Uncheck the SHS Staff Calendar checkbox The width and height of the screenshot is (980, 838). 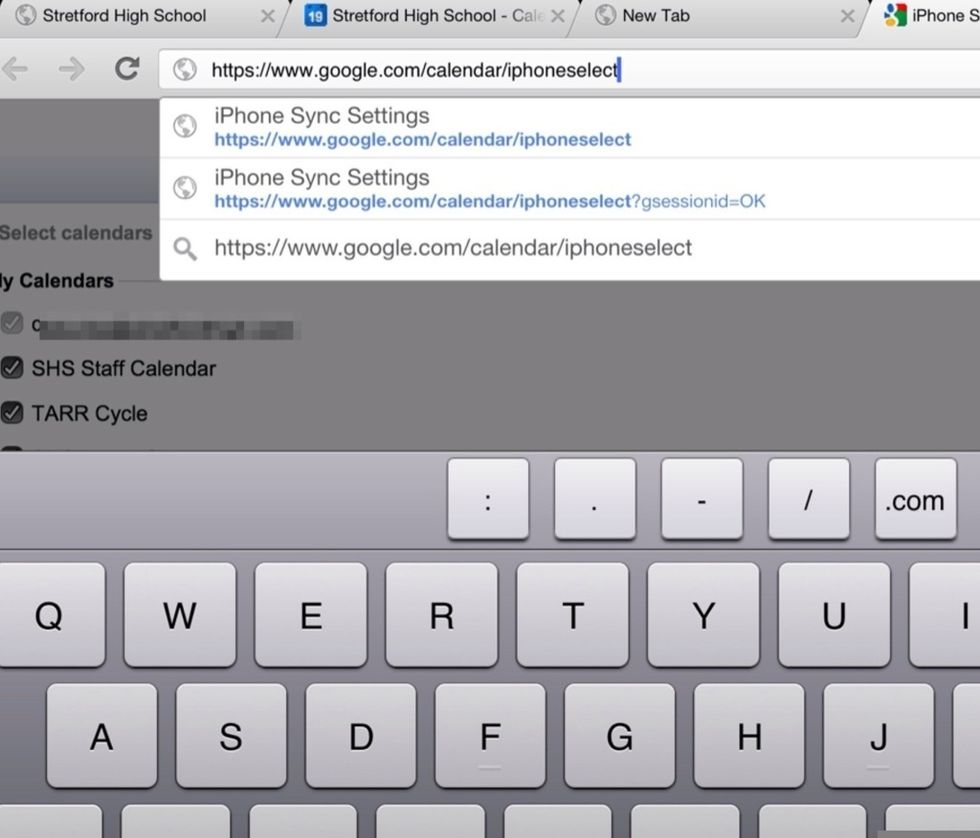click(x=13, y=369)
